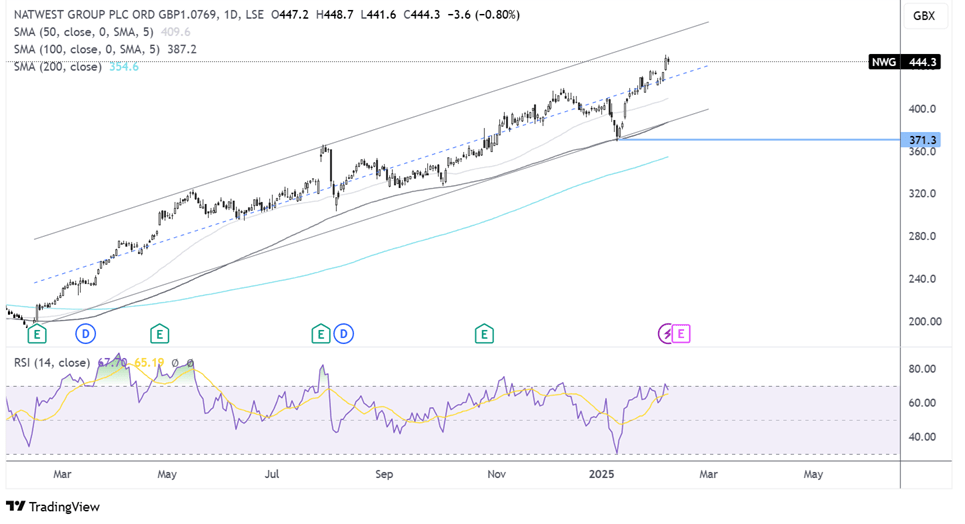Click the pink E upcoming earnings marker

coord(681,334)
